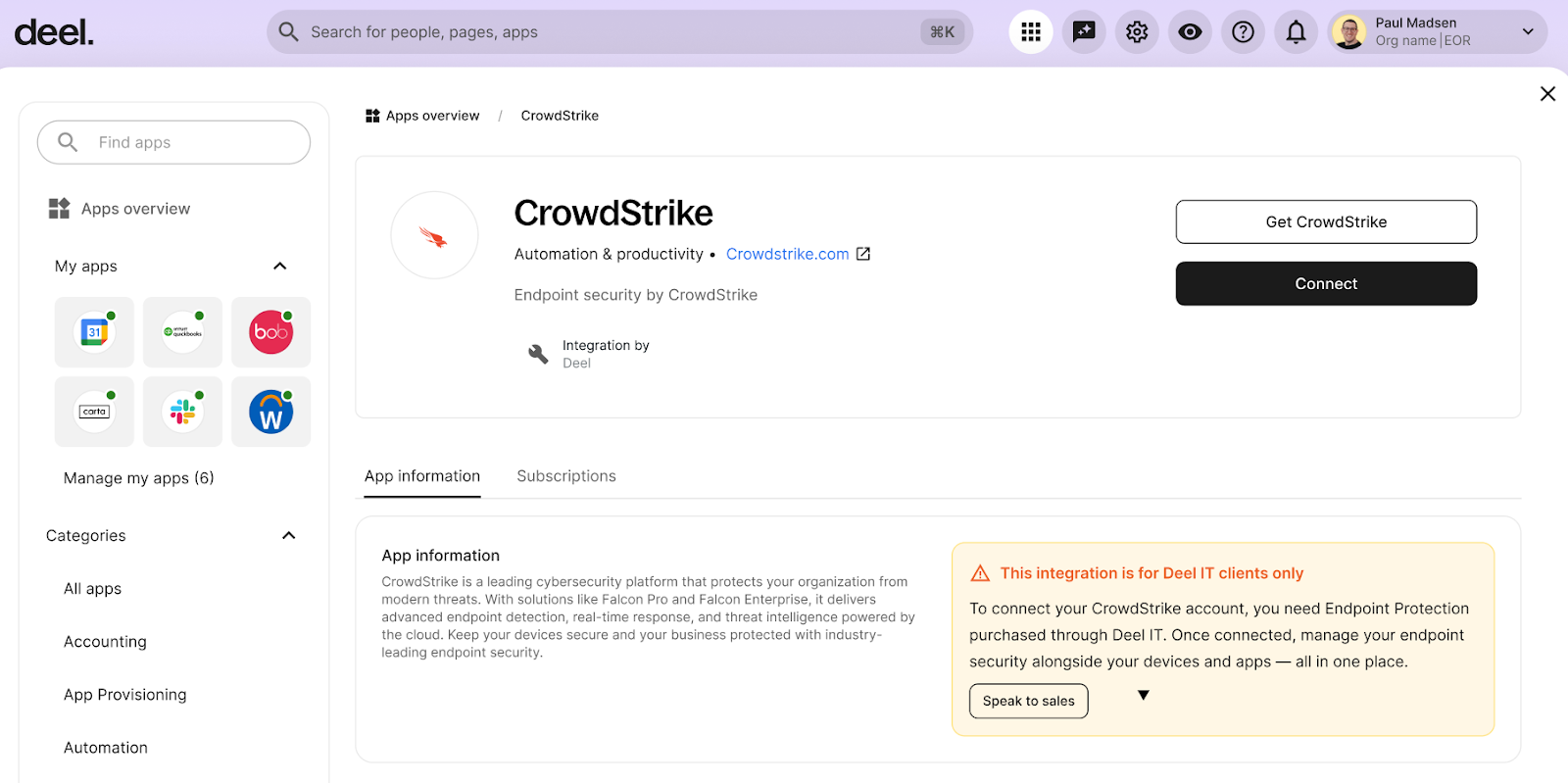Click the Speak to sales button
The image size is (1568, 783).
point(1028,701)
